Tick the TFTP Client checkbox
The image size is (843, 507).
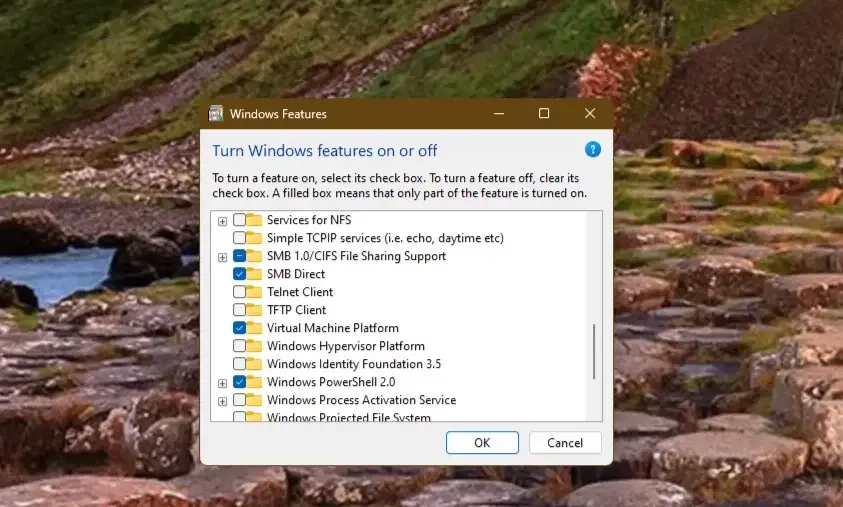pos(239,310)
